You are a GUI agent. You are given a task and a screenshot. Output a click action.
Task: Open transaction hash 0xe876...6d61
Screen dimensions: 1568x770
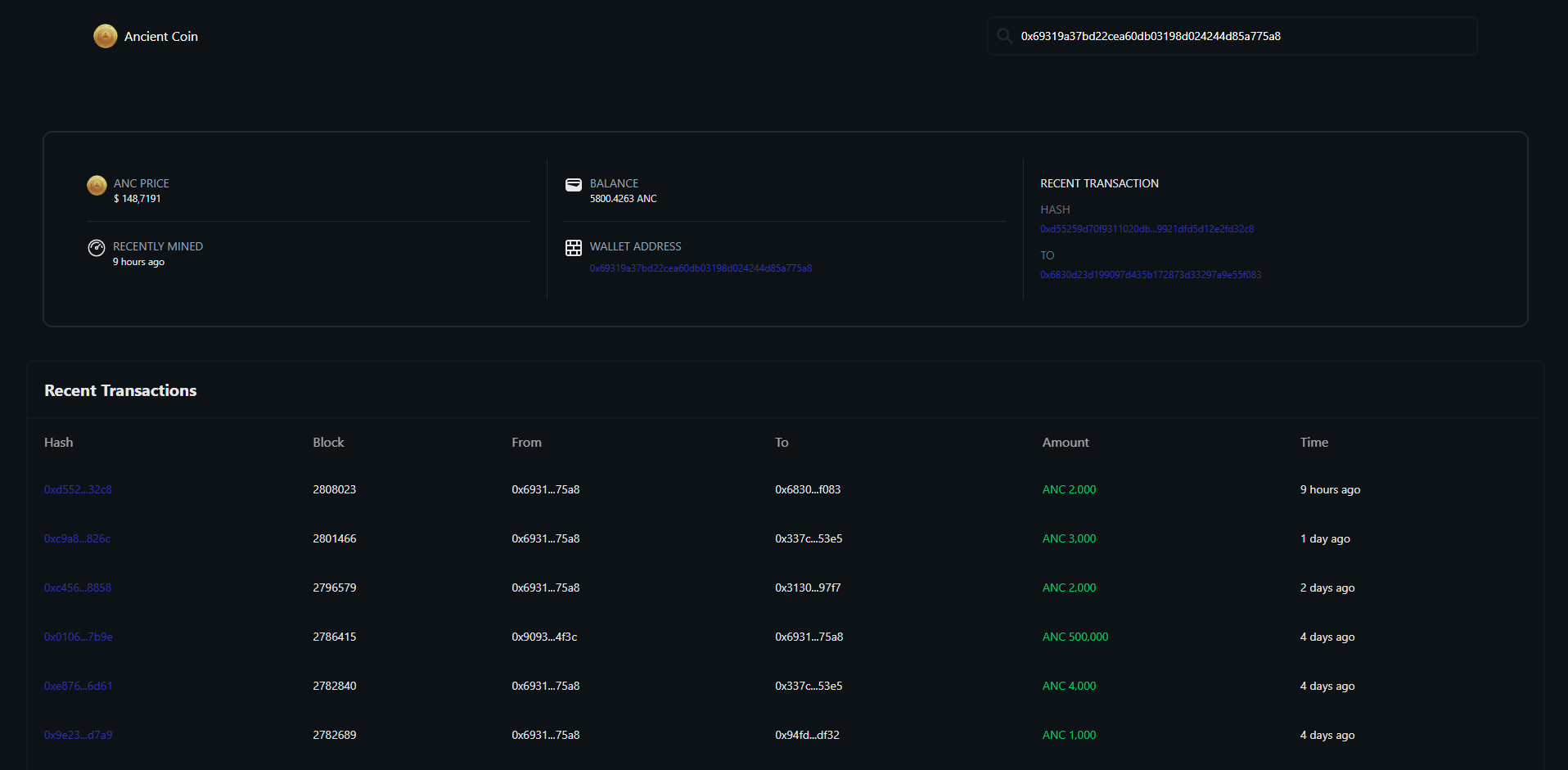pos(79,686)
